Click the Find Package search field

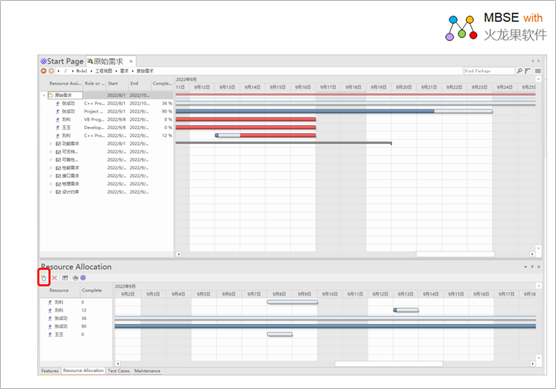tap(489, 71)
